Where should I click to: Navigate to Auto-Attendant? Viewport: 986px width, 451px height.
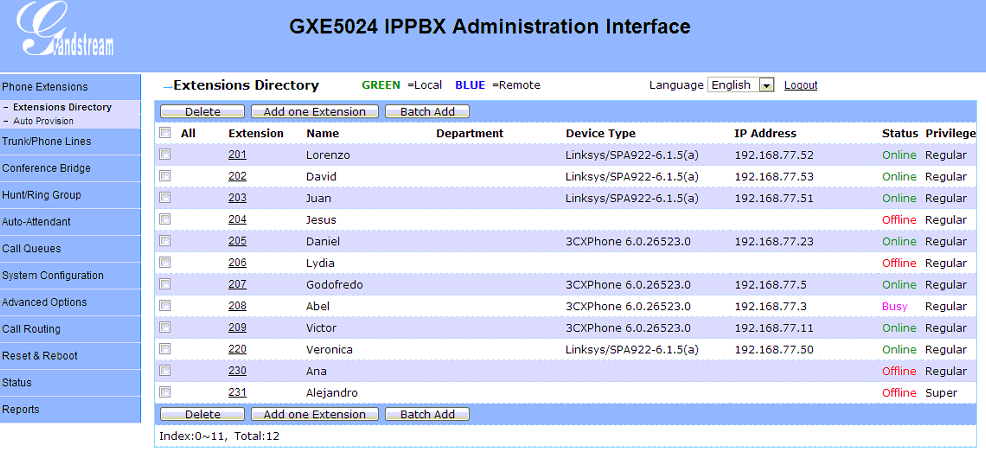click(70, 222)
